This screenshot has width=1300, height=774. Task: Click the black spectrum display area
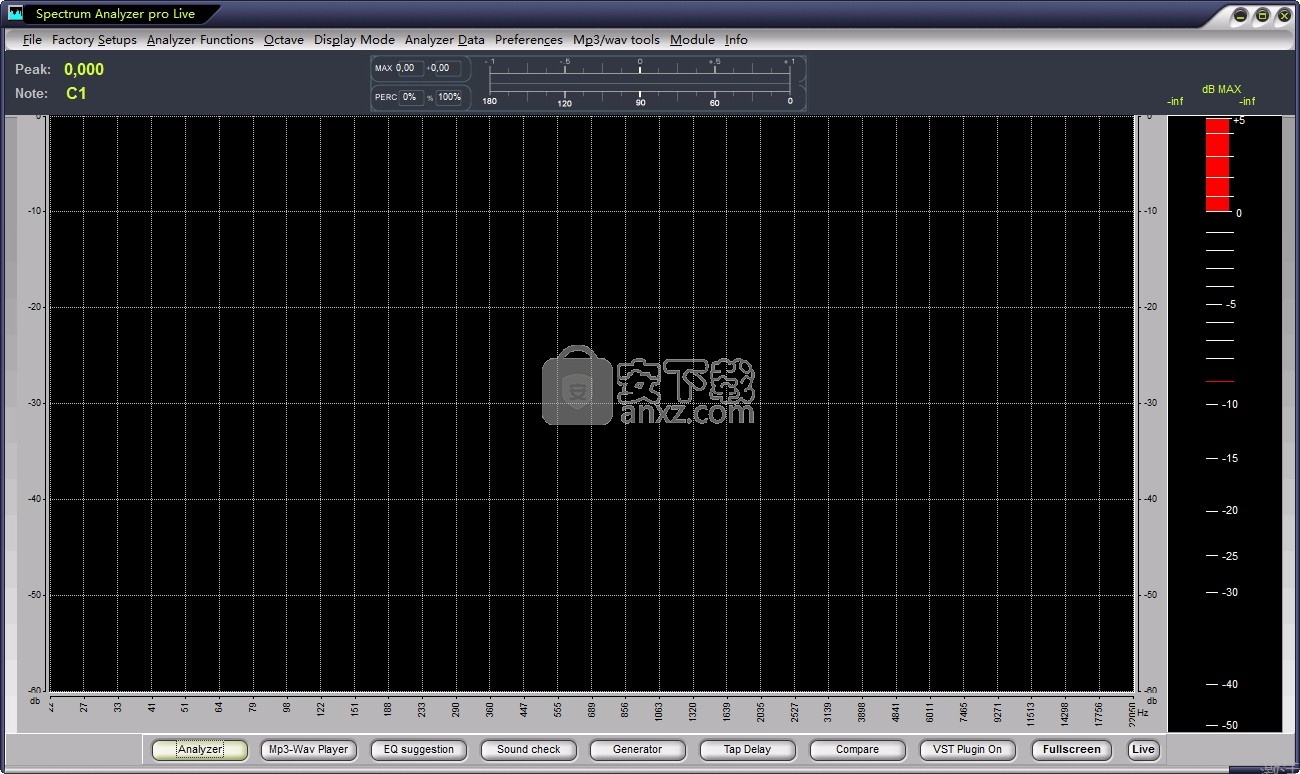tap(591, 403)
